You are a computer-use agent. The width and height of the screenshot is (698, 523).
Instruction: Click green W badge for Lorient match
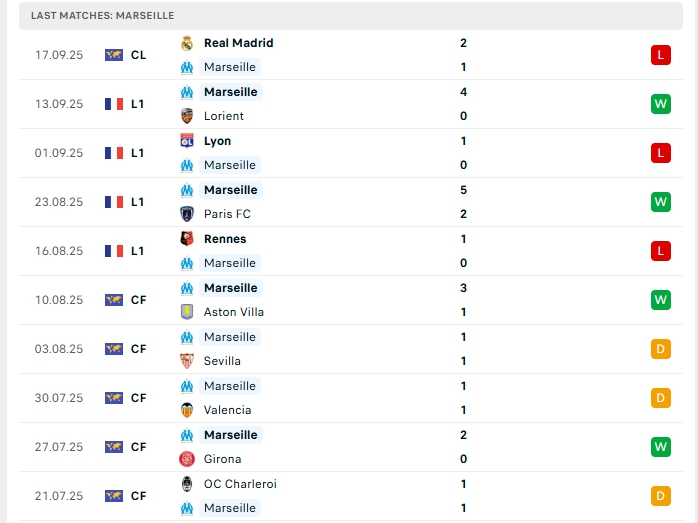[x=660, y=104]
